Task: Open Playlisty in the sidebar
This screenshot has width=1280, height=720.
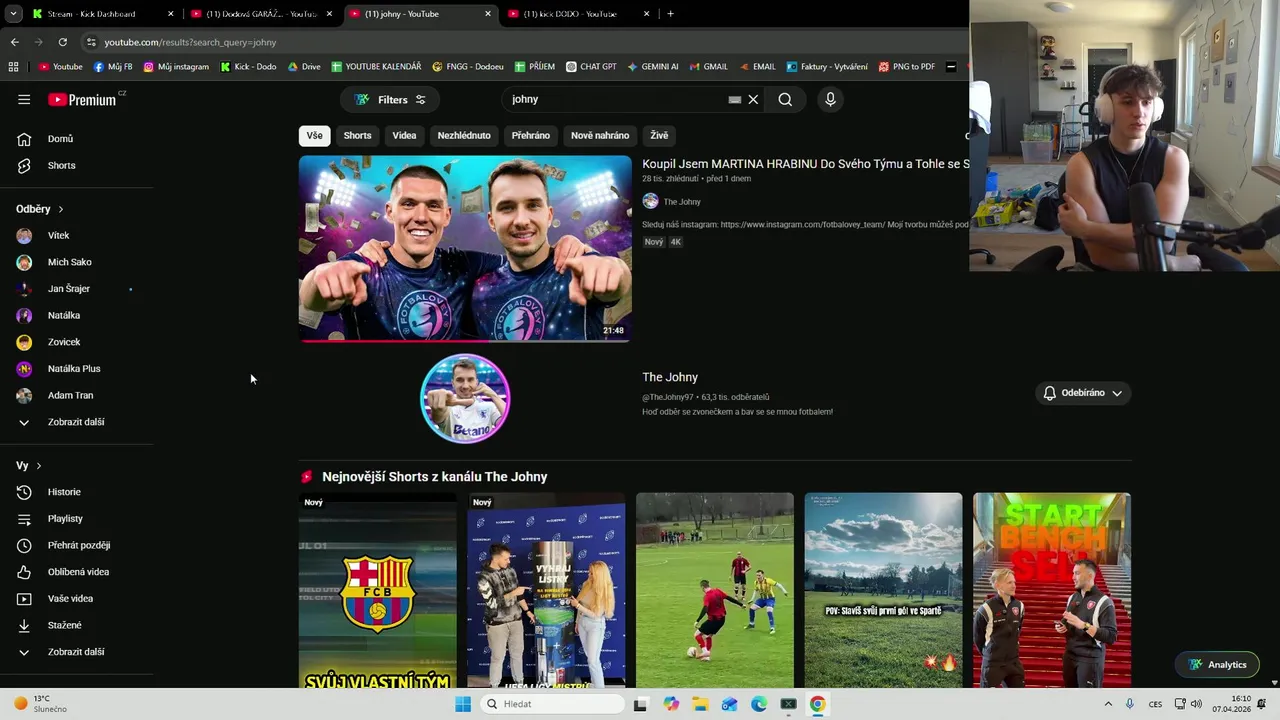Action: pos(65,518)
